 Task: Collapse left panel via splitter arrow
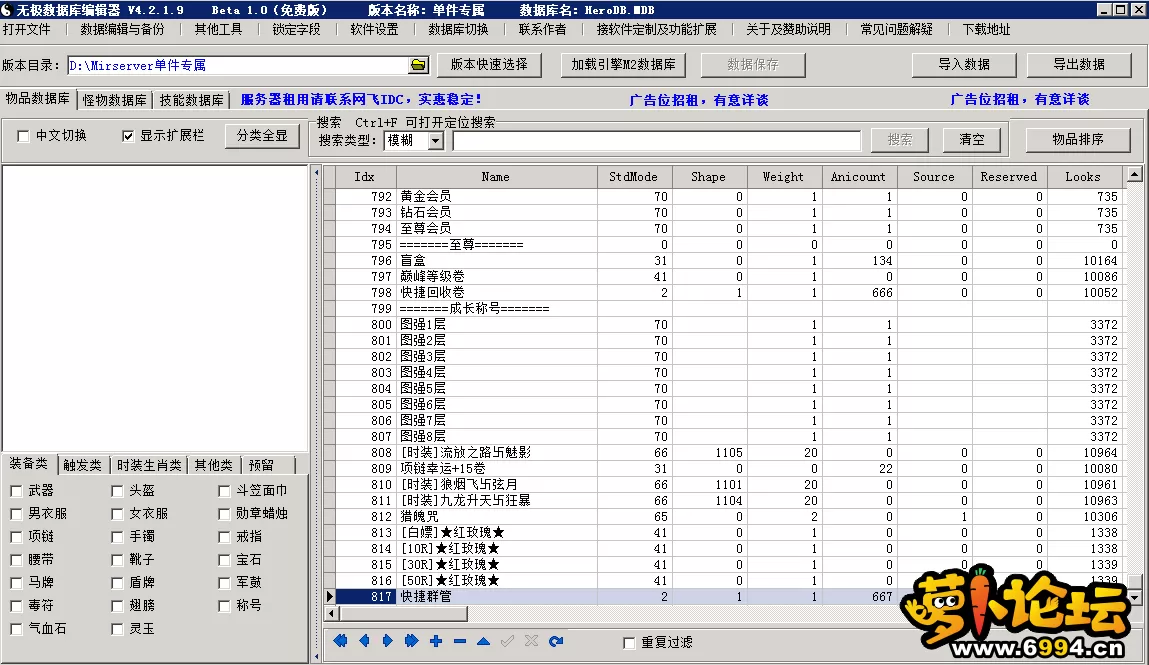[x=317, y=174]
